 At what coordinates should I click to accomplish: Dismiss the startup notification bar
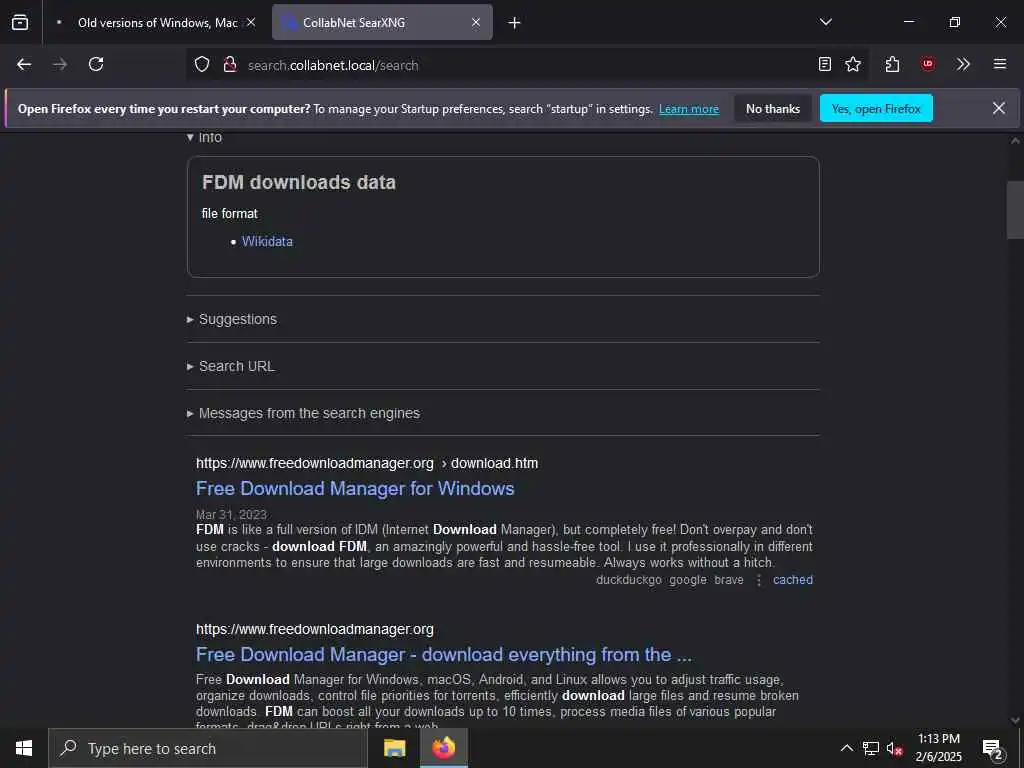[999, 108]
